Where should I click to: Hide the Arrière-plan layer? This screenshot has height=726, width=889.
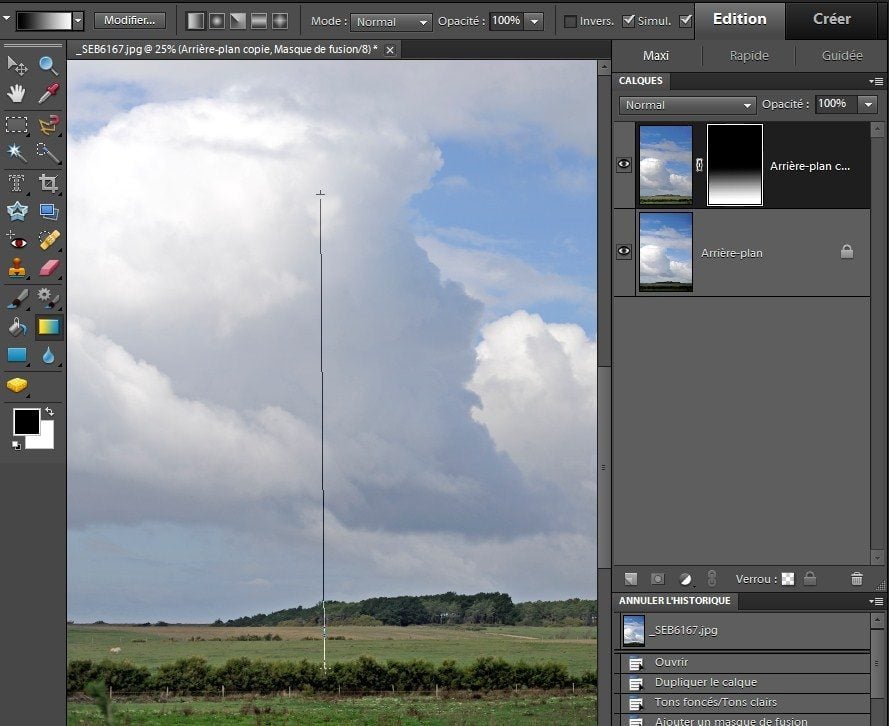[x=624, y=253]
